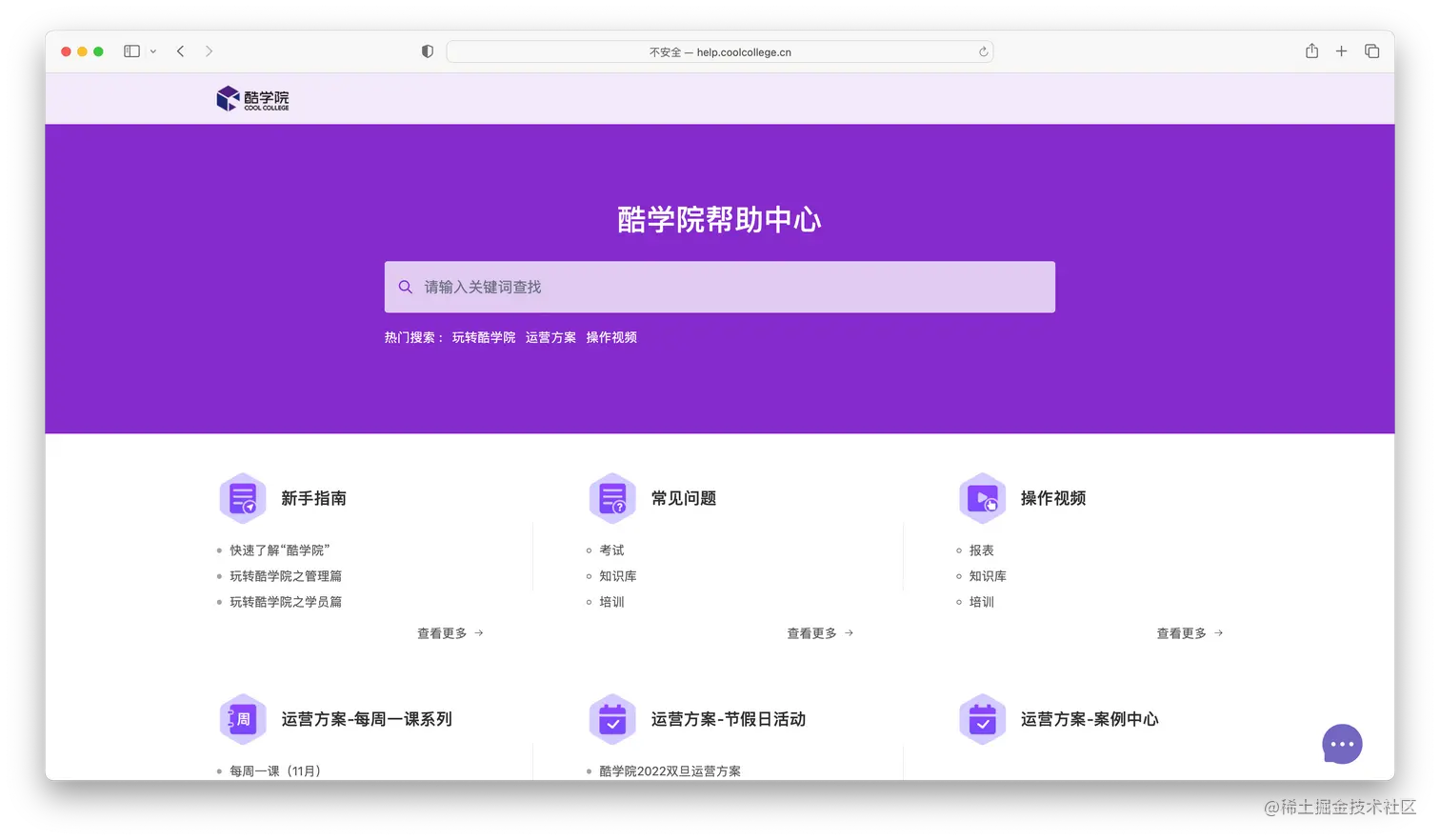1440x840 pixels.
Task: Open the sidebar options dropdown arrow
Action: coord(153,51)
